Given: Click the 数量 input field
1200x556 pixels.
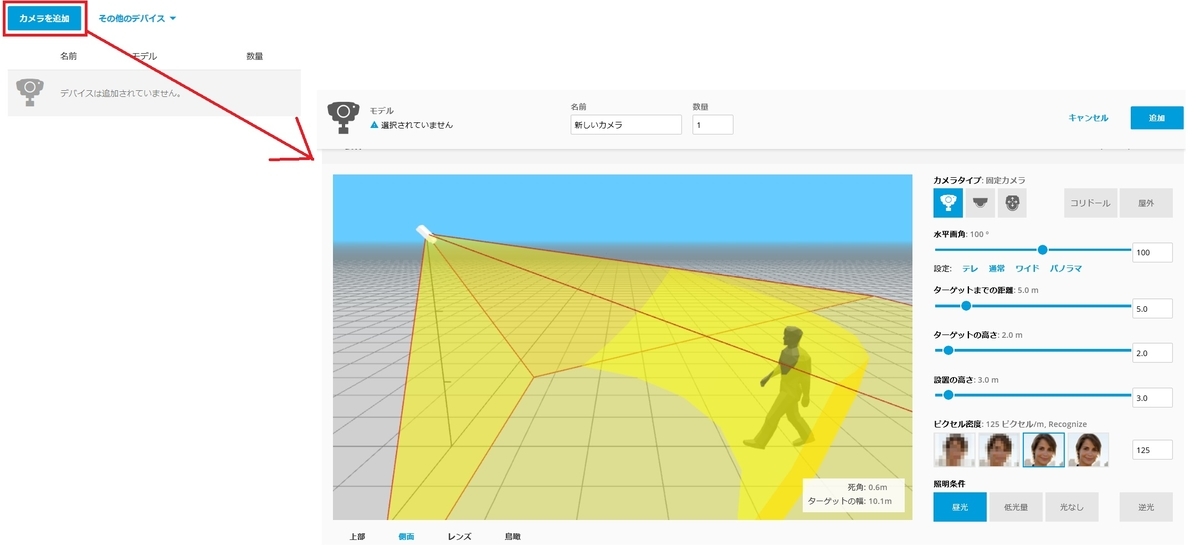Looking at the screenshot, I should click(x=713, y=125).
